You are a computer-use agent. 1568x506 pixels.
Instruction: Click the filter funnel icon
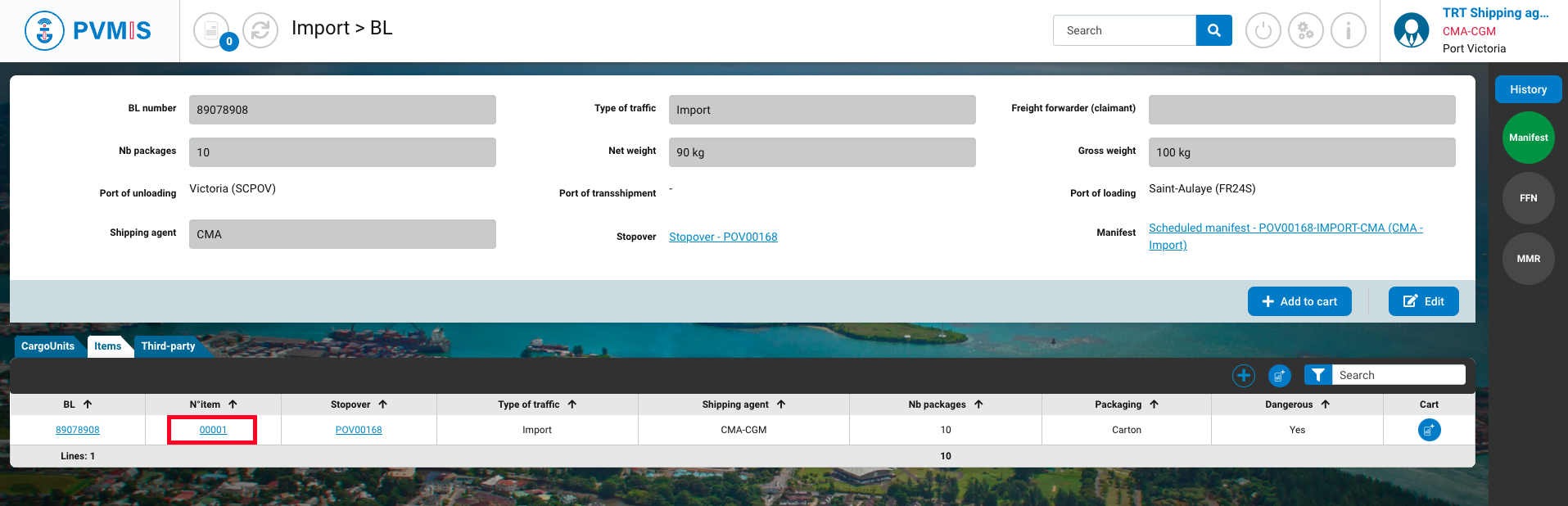[x=1317, y=375]
